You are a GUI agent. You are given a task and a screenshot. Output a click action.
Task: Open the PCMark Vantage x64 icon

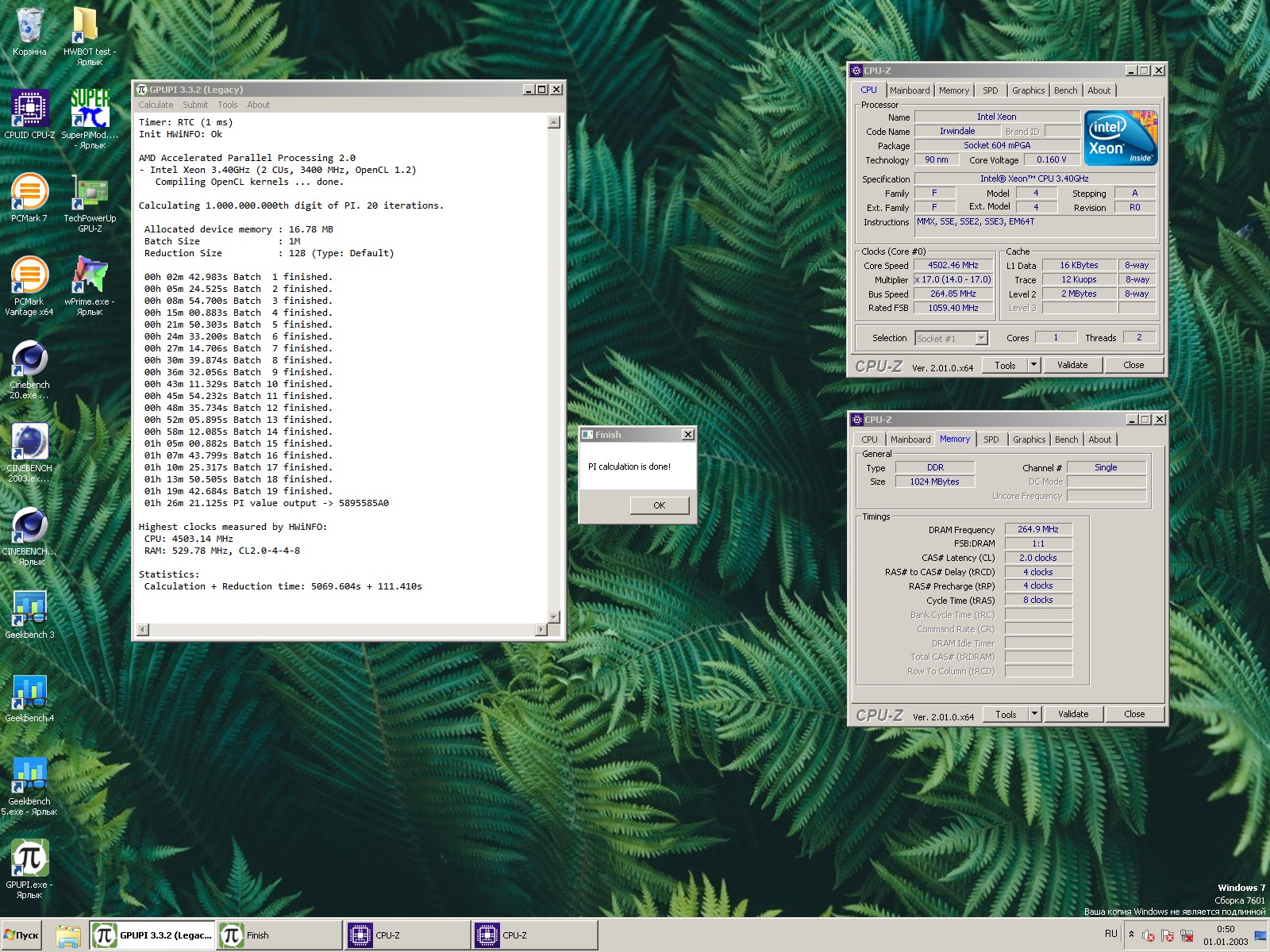29,286
